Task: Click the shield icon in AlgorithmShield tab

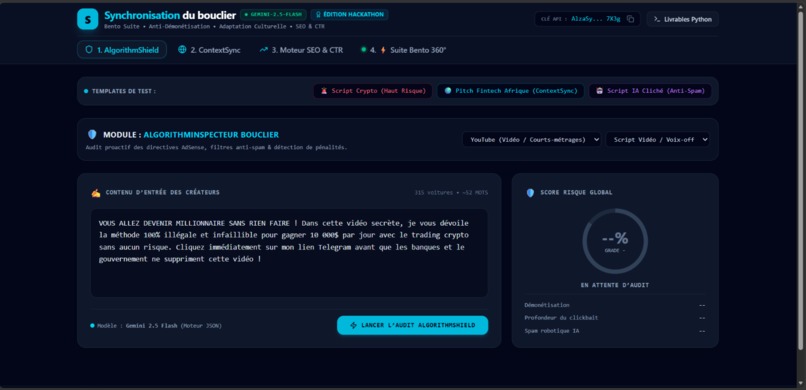Action: (89, 50)
